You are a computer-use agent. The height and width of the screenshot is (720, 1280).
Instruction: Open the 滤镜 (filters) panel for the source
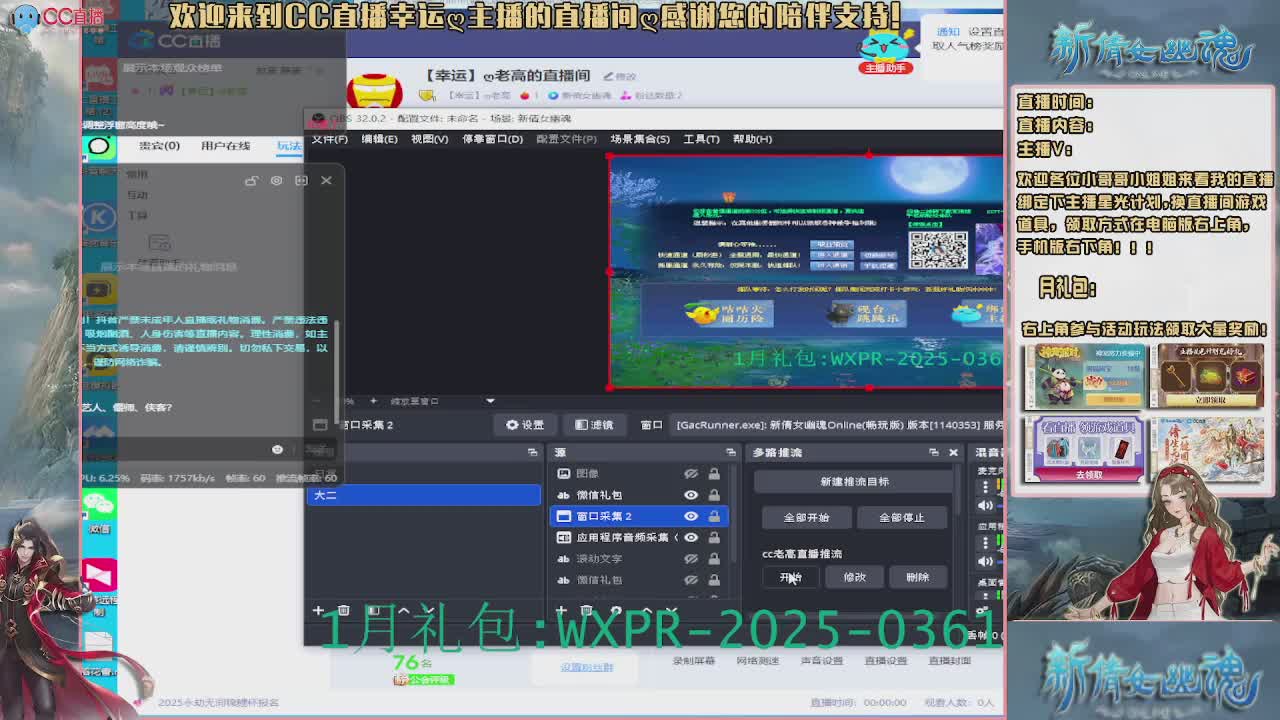point(595,424)
